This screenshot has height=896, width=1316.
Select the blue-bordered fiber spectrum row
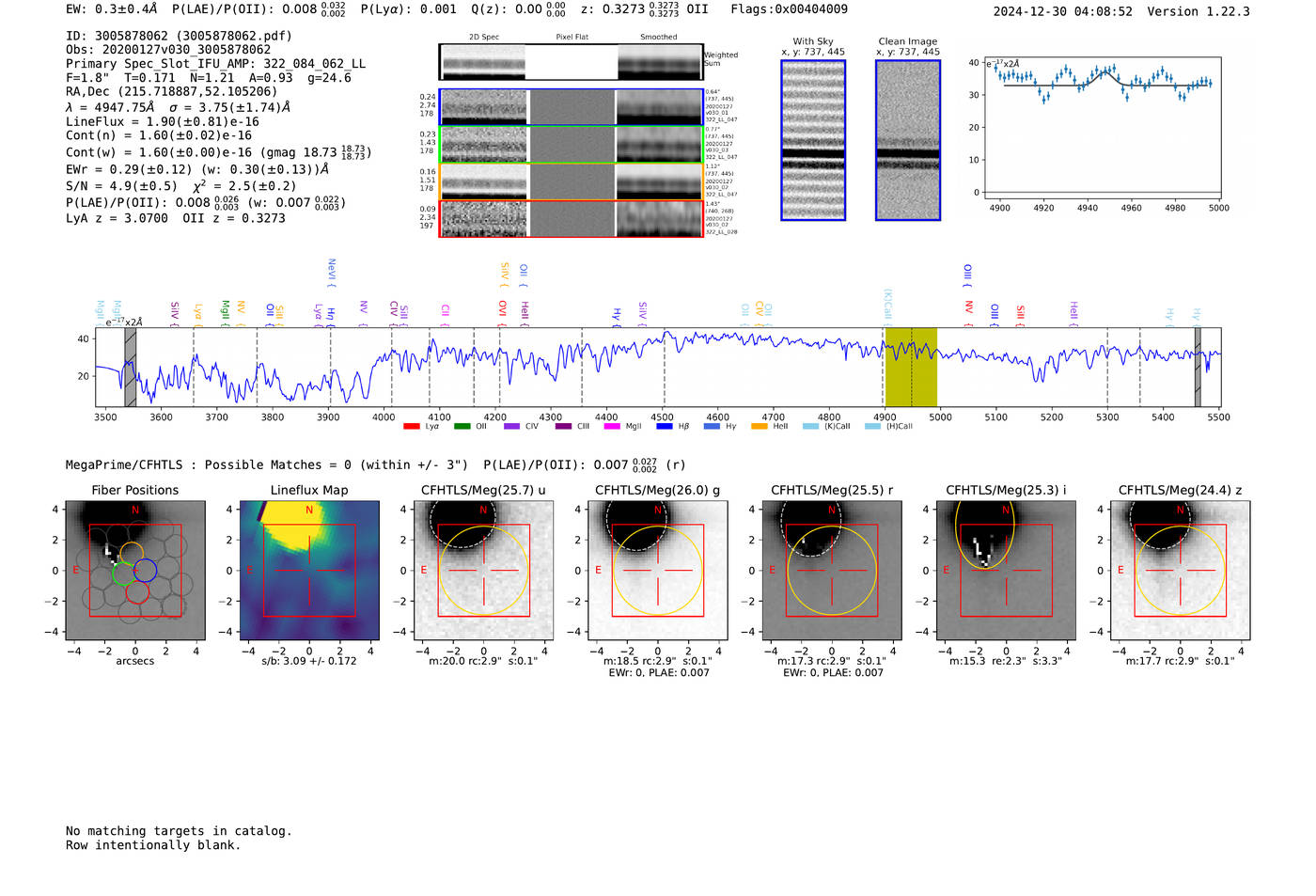coord(572,107)
